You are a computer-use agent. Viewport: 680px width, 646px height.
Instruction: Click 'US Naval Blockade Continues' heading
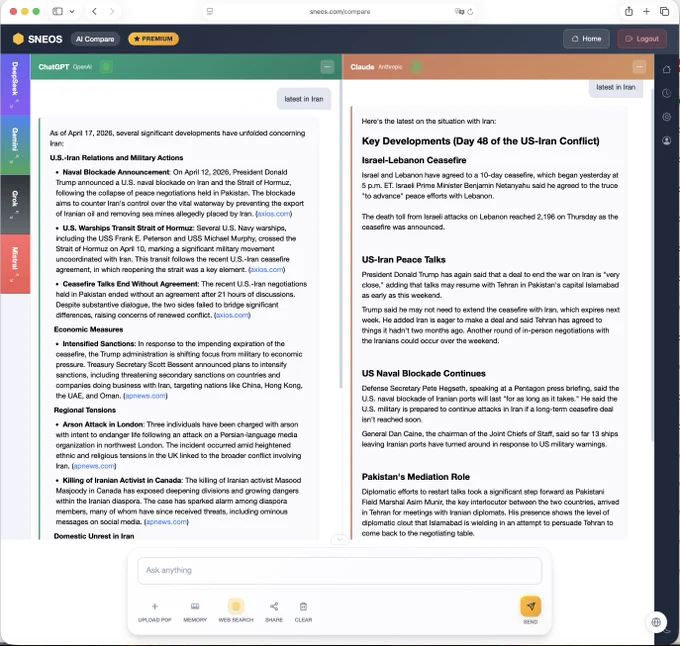pyautogui.click(x=424, y=373)
